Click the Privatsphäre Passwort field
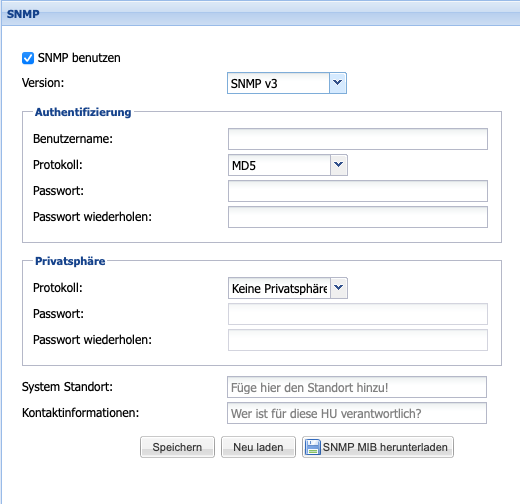The width and height of the screenshot is (520, 504). tap(358, 314)
